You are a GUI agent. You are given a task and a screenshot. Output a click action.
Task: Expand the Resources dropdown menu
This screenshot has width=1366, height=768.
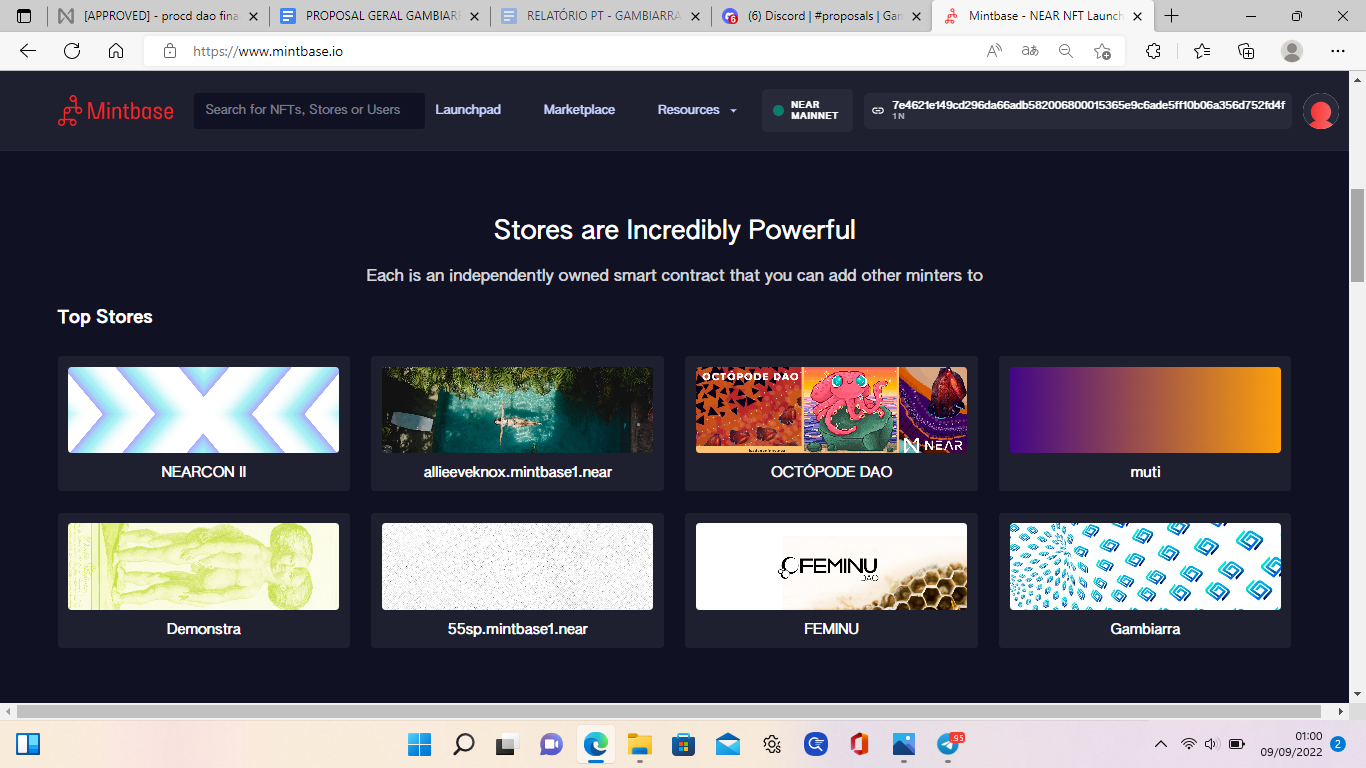(697, 110)
